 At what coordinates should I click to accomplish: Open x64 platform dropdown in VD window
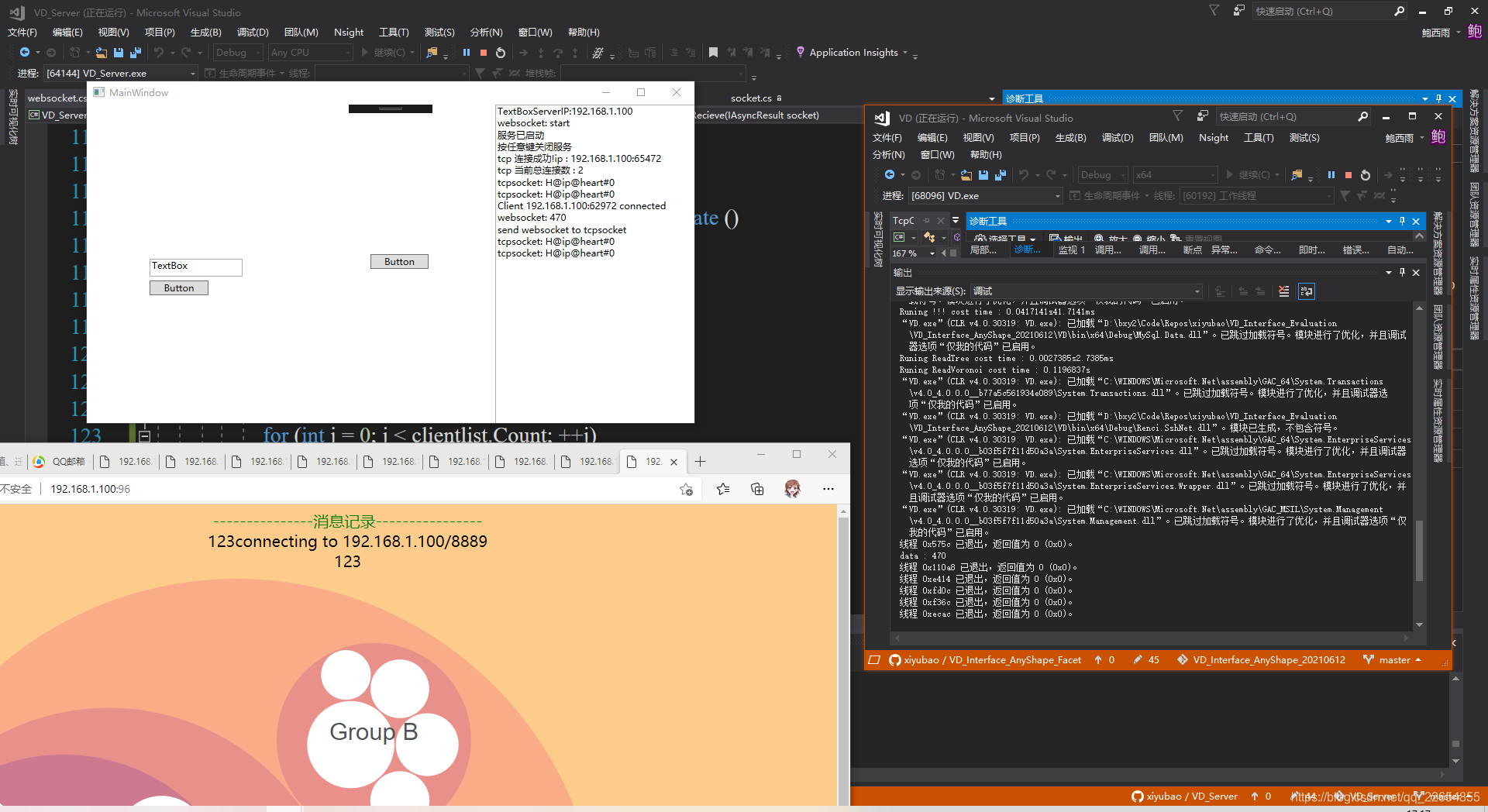tap(1176, 175)
